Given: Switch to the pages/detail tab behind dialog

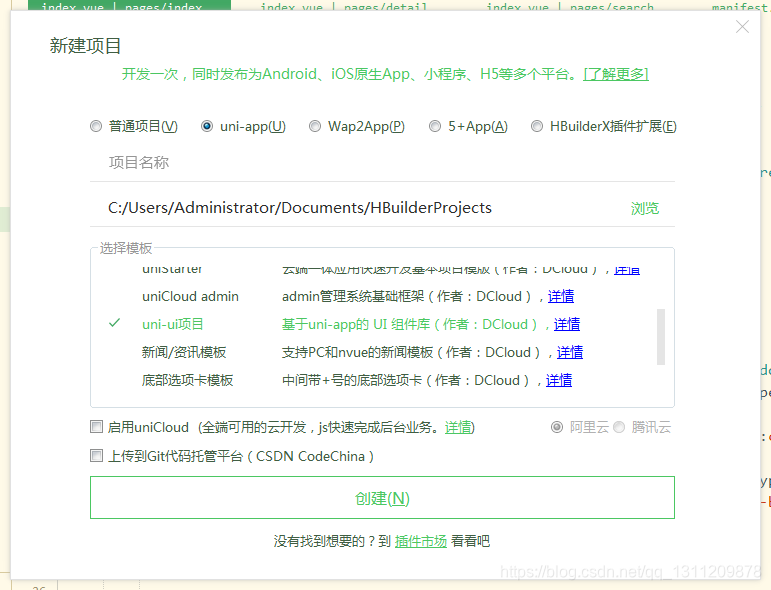Looking at the screenshot, I should pos(344,6).
